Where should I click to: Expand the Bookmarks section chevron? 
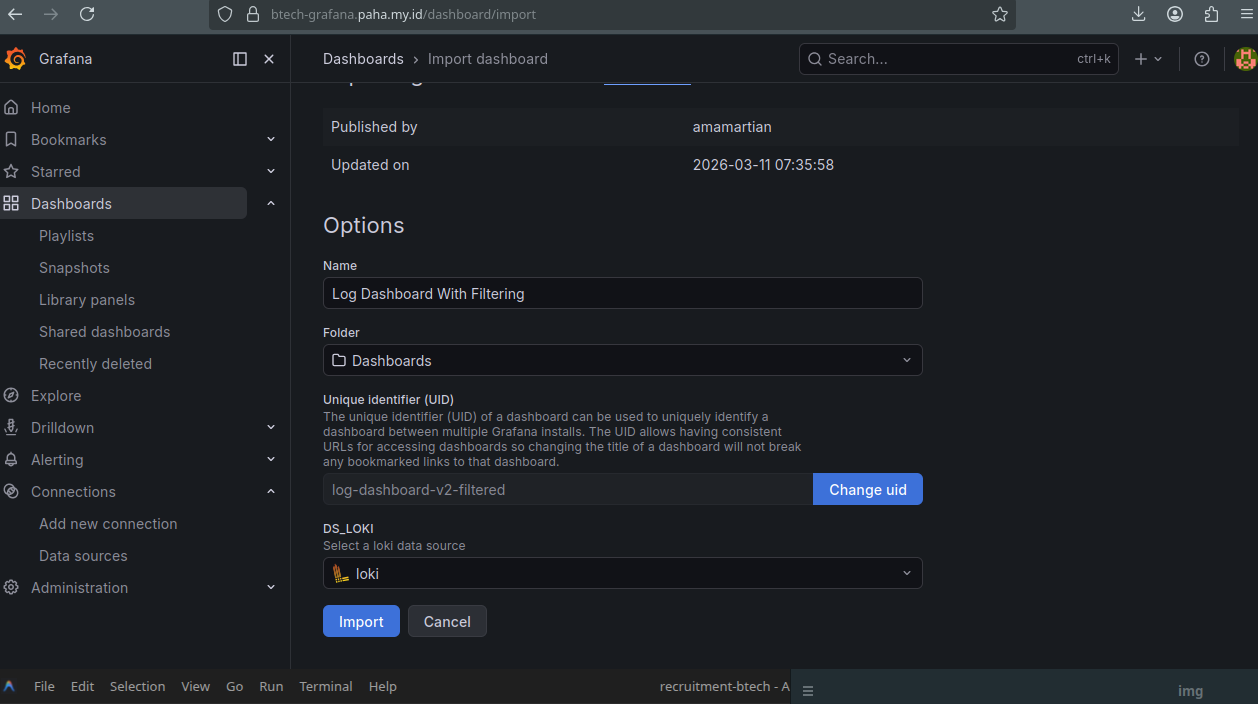[x=271, y=139]
